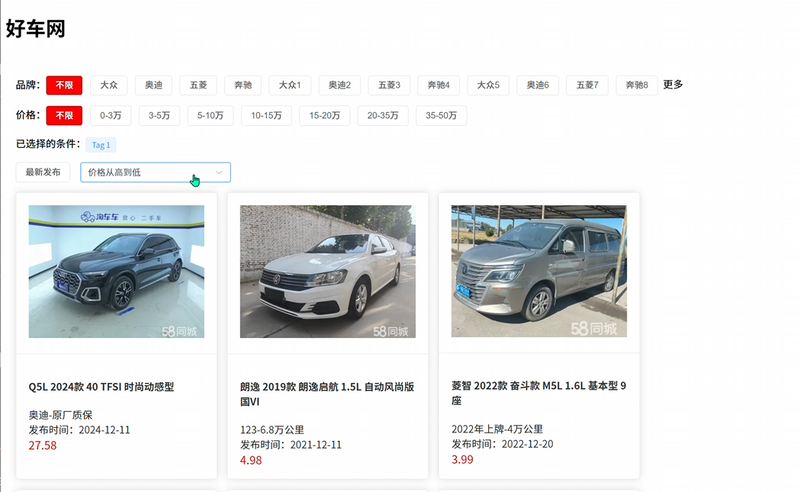The height and width of the screenshot is (492, 800).
Task: Choose the 奔驰4 brand tag
Action: (x=439, y=85)
